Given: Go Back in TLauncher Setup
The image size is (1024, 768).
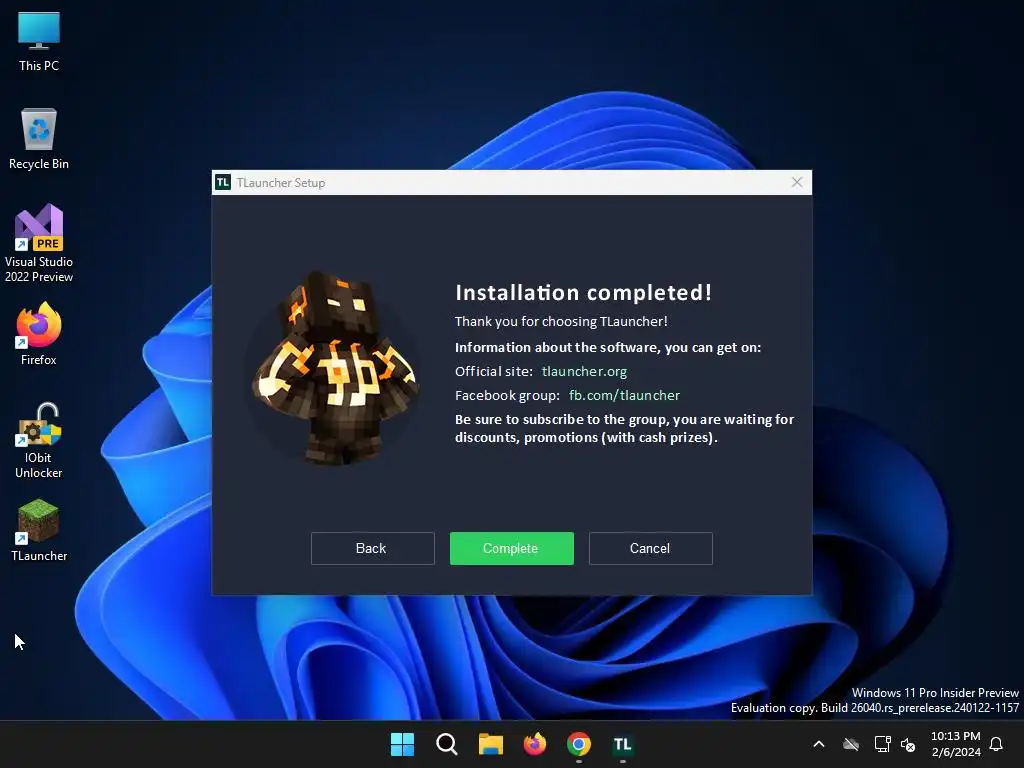Looking at the screenshot, I should tap(372, 548).
